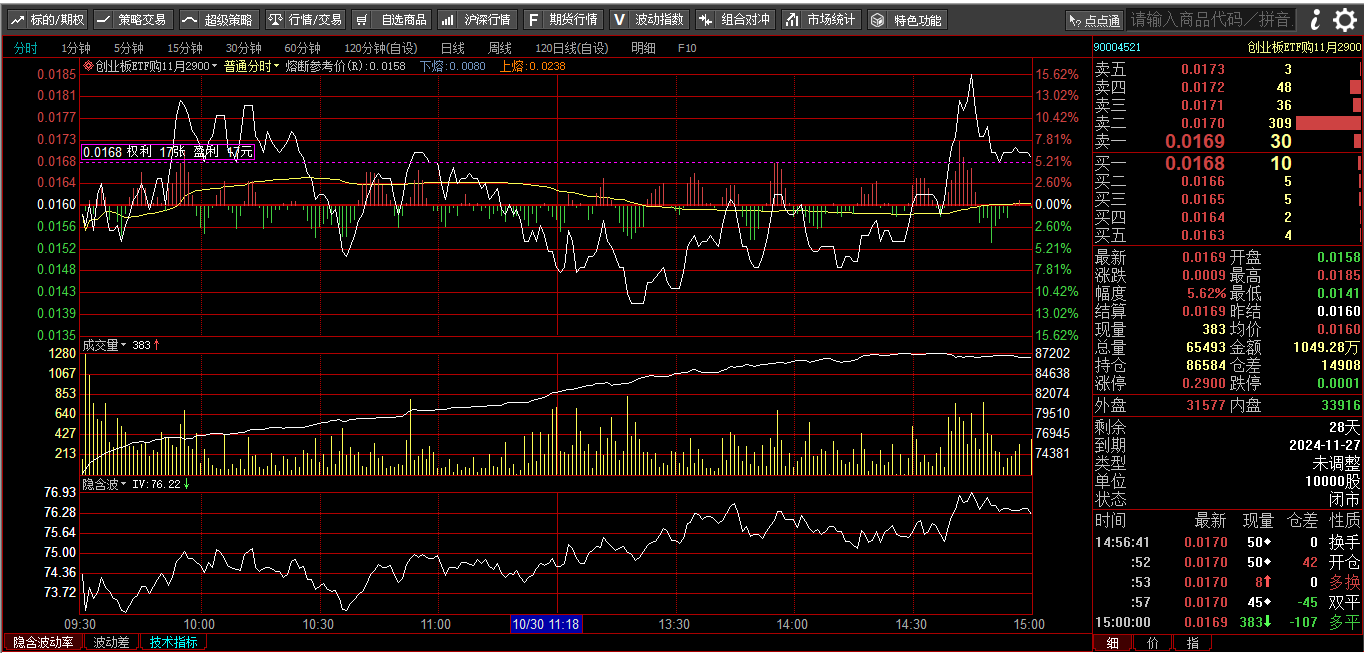This screenshot has width=1364, height=653.
Task: Expand the 创业板ETF购11月2900 contract dropdown
Action: coord(152,66)
